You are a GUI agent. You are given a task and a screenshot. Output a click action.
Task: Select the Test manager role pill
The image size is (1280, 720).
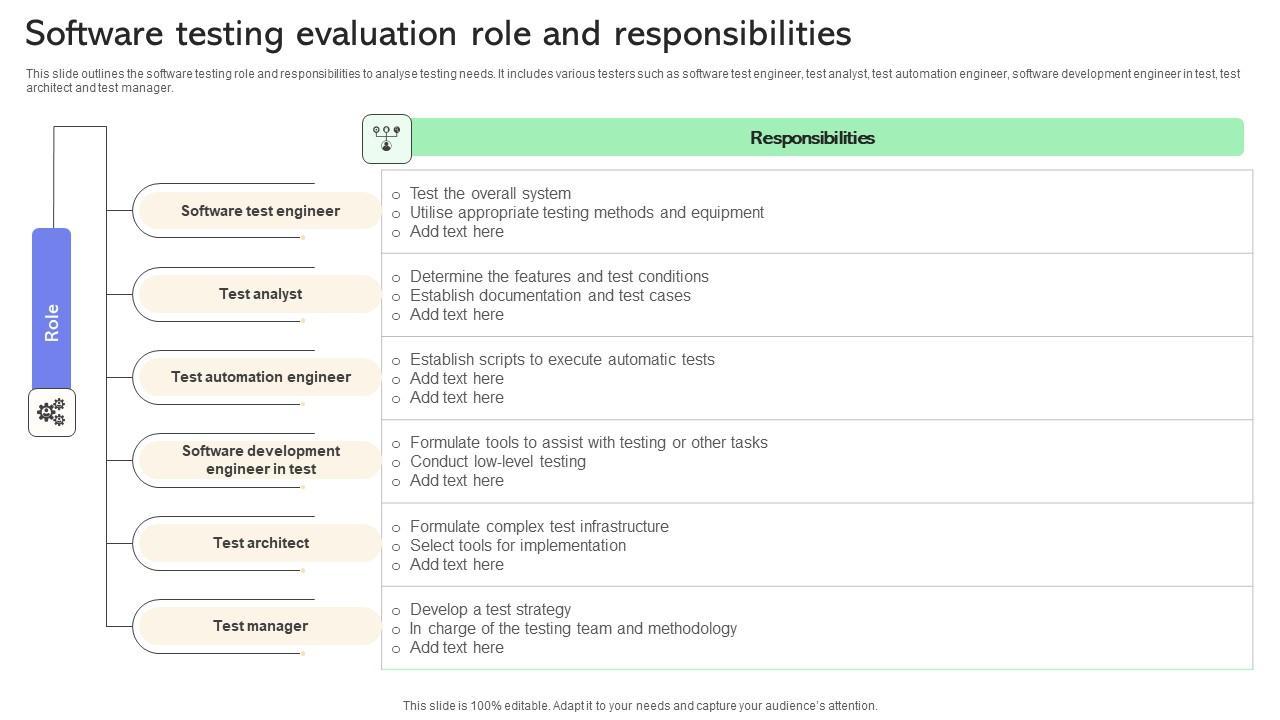pyautogui.click(x=260, y=626)
